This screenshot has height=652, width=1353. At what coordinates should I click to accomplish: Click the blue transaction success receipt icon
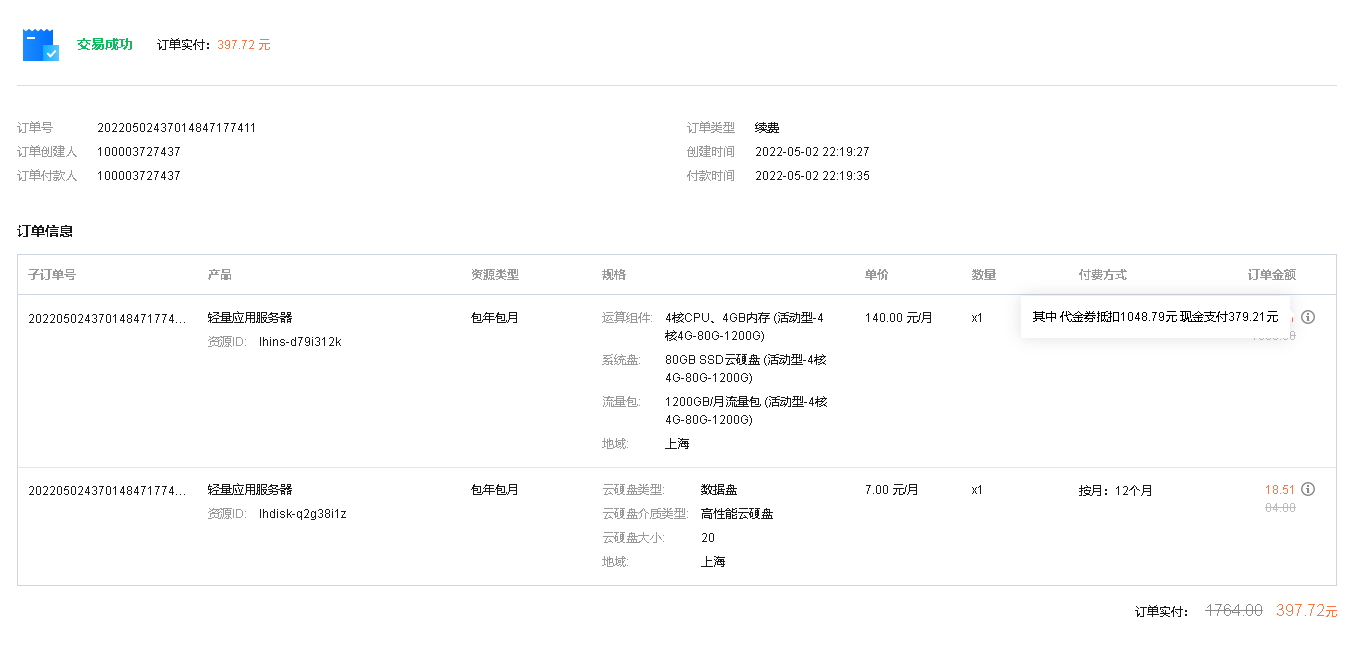point(41,45)
